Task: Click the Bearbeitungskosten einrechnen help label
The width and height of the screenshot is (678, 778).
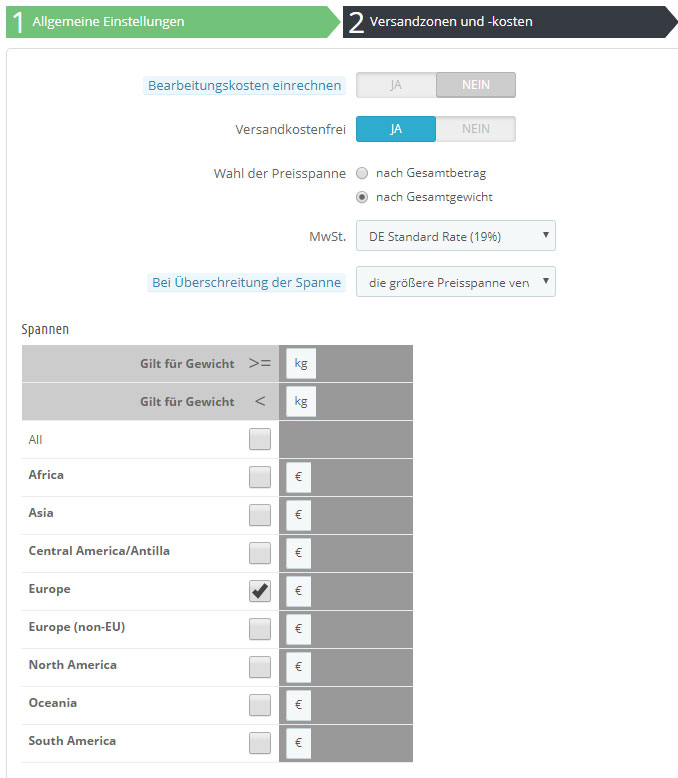Action: [245, 86]
